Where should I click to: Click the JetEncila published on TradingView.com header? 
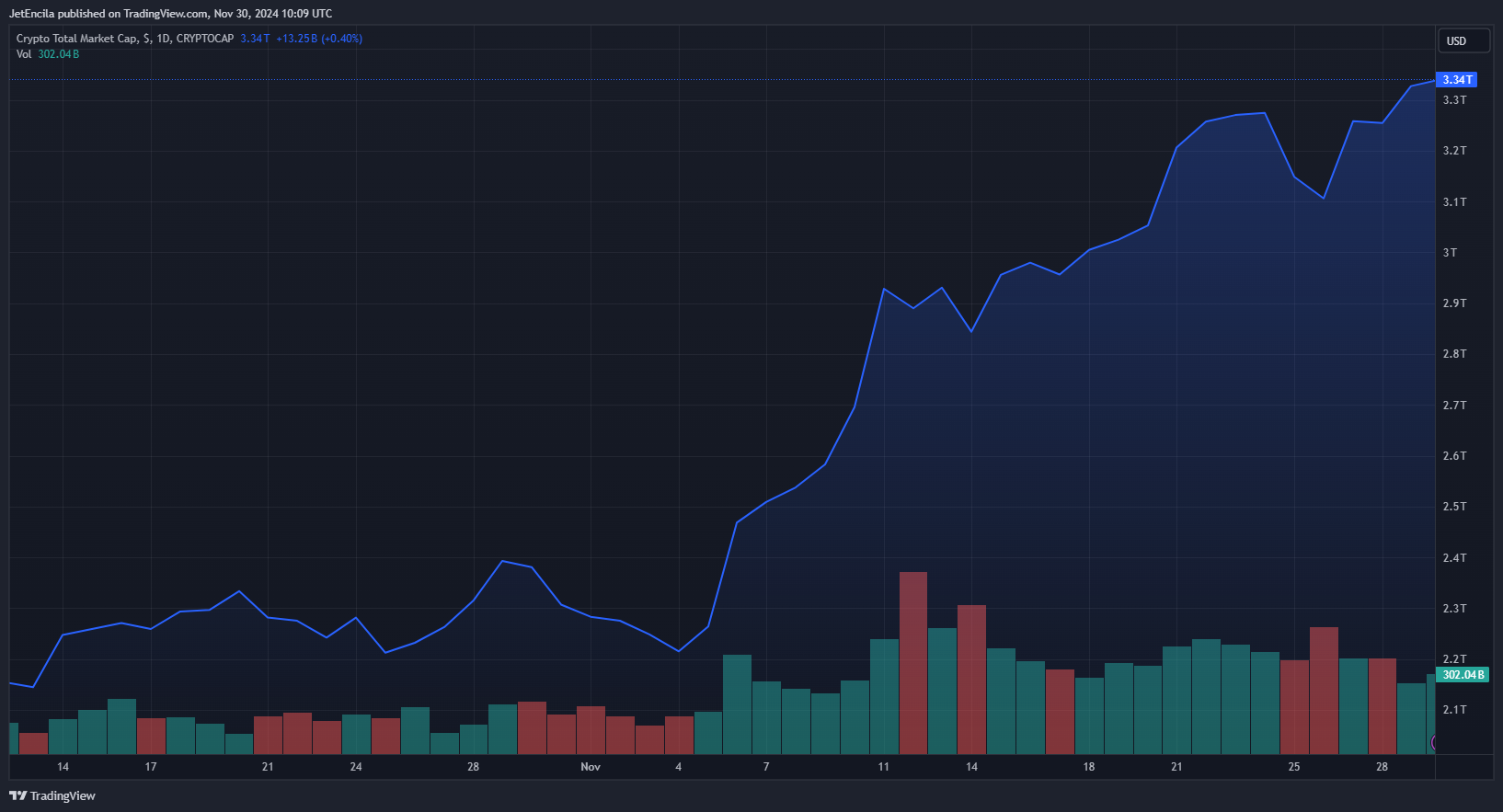(x=170, y=14)
